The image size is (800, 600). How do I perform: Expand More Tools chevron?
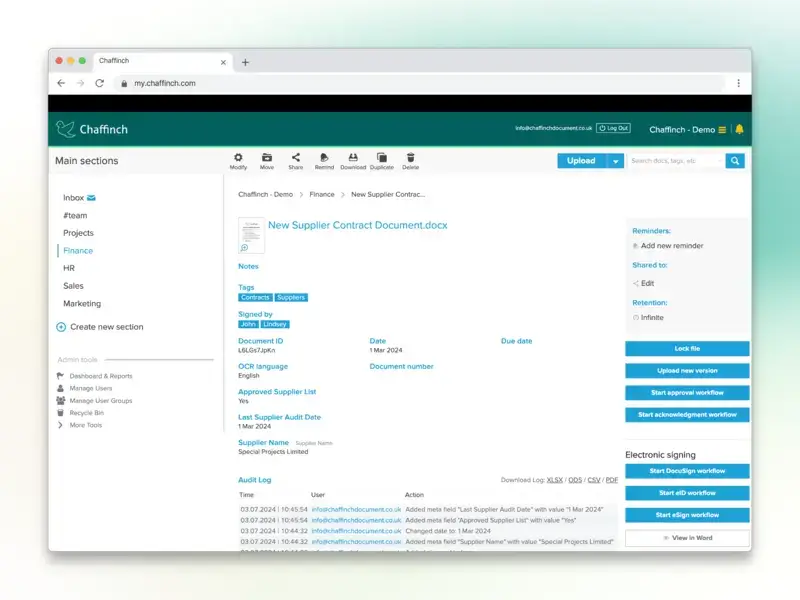pos(60,425)
